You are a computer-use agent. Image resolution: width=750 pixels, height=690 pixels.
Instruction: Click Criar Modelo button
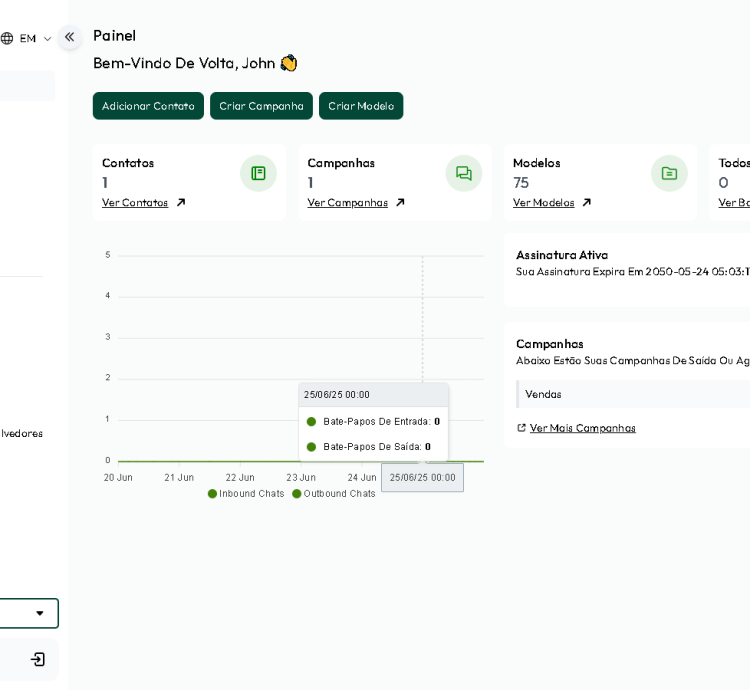pos(361,106)
